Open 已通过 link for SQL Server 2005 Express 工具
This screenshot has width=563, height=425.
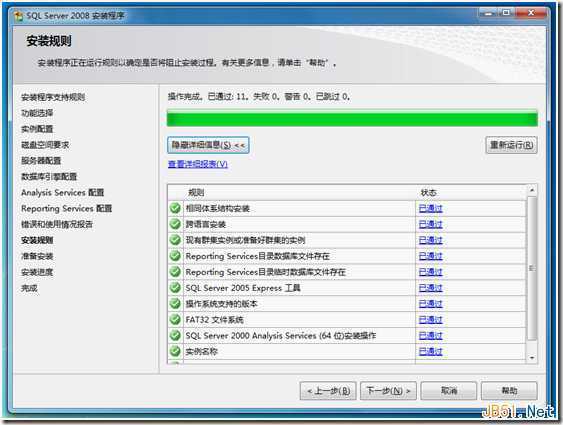click(431, 288)
